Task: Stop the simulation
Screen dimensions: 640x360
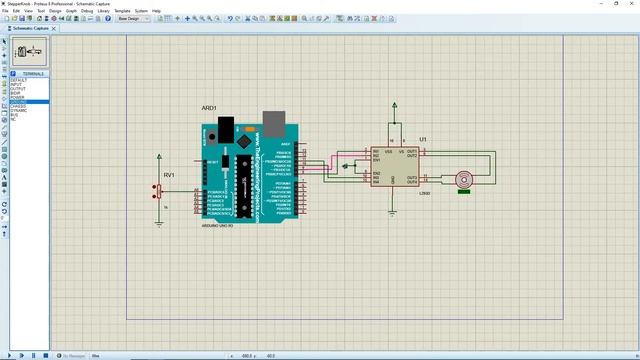Action: [x=46, y=356]
